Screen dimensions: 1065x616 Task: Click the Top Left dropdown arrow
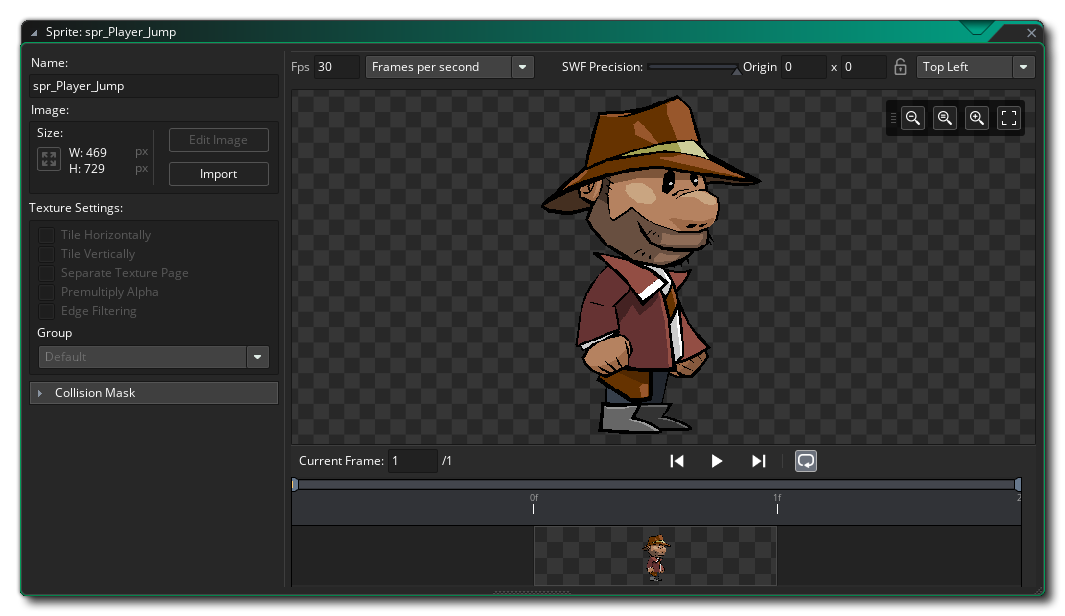pyautogui.click(x=1024, y=67)
